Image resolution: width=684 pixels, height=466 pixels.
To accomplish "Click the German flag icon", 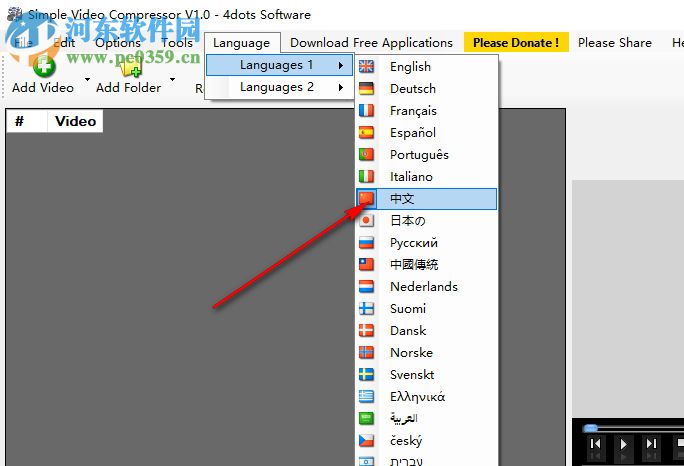I will click(366, 89).
